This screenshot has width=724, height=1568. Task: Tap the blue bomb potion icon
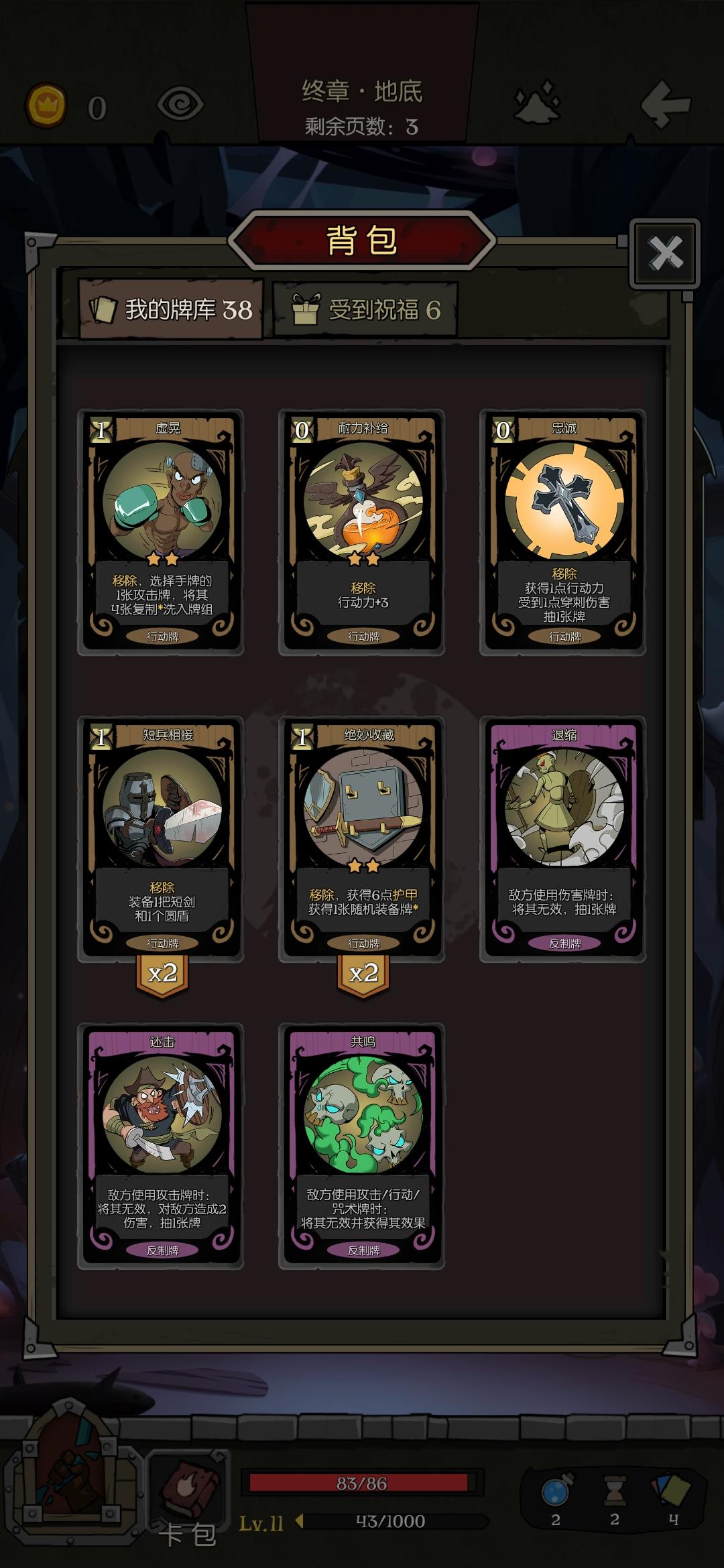pyautogui.click(x=557, y=1490)
